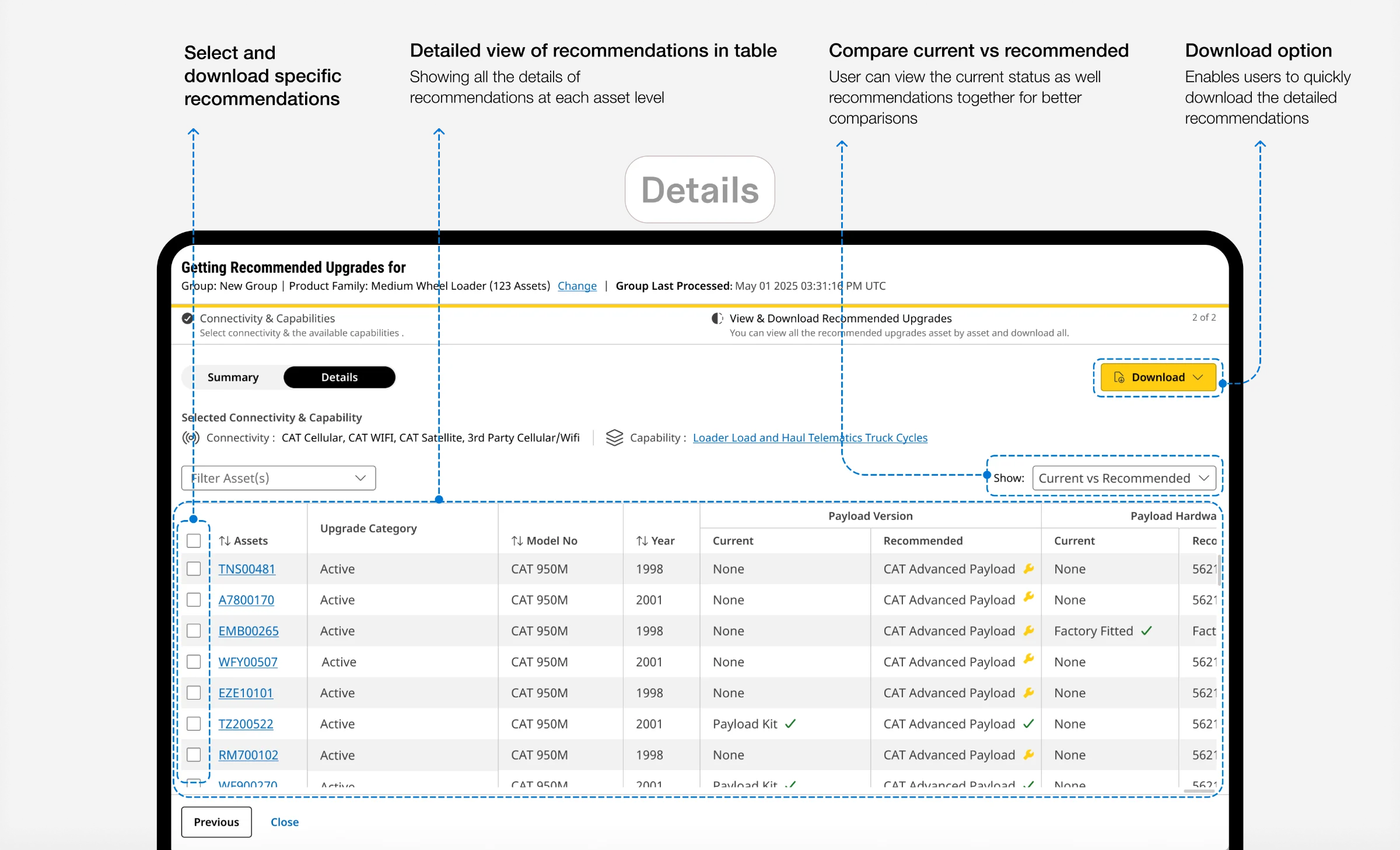Switch to the Summary tab
1400x850 pixels.
coord(233,377)
